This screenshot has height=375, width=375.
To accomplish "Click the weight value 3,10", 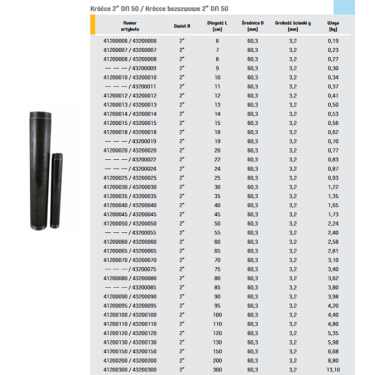I will pos(333,260).
